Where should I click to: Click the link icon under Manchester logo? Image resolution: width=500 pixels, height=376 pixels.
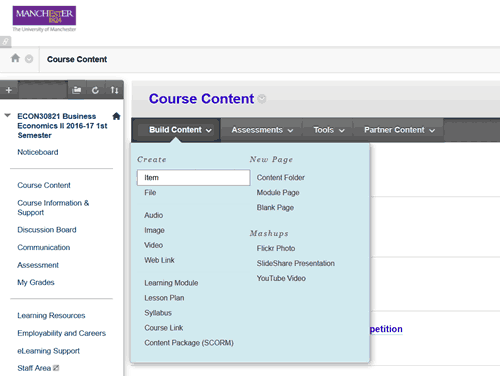[5, 42]
